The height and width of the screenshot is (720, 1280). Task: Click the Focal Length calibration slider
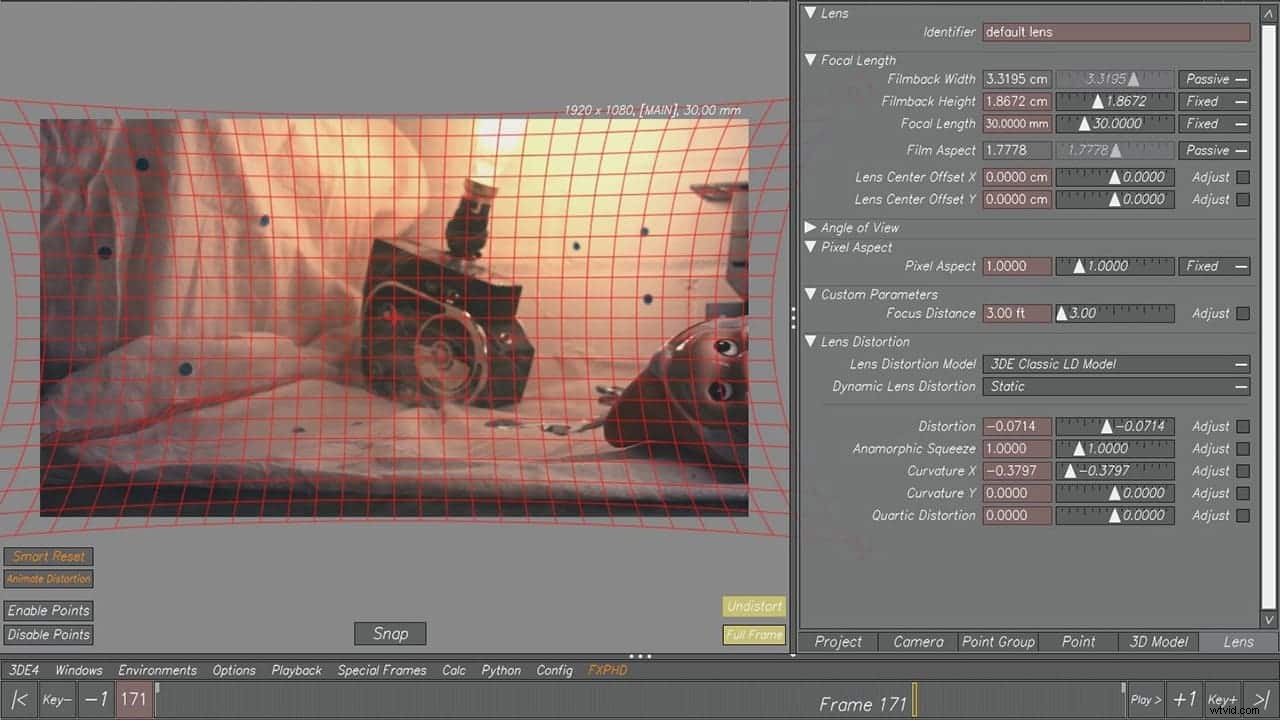point(1114,123)
